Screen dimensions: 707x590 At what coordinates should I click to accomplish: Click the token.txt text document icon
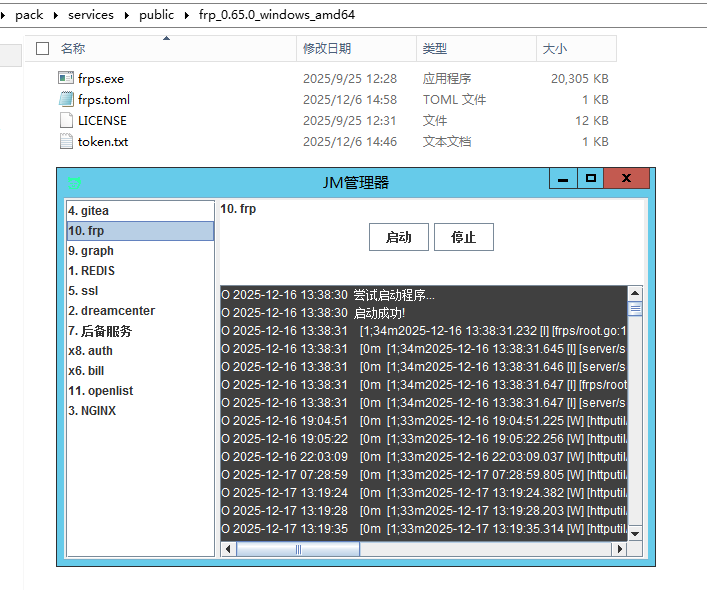[66, 141]
